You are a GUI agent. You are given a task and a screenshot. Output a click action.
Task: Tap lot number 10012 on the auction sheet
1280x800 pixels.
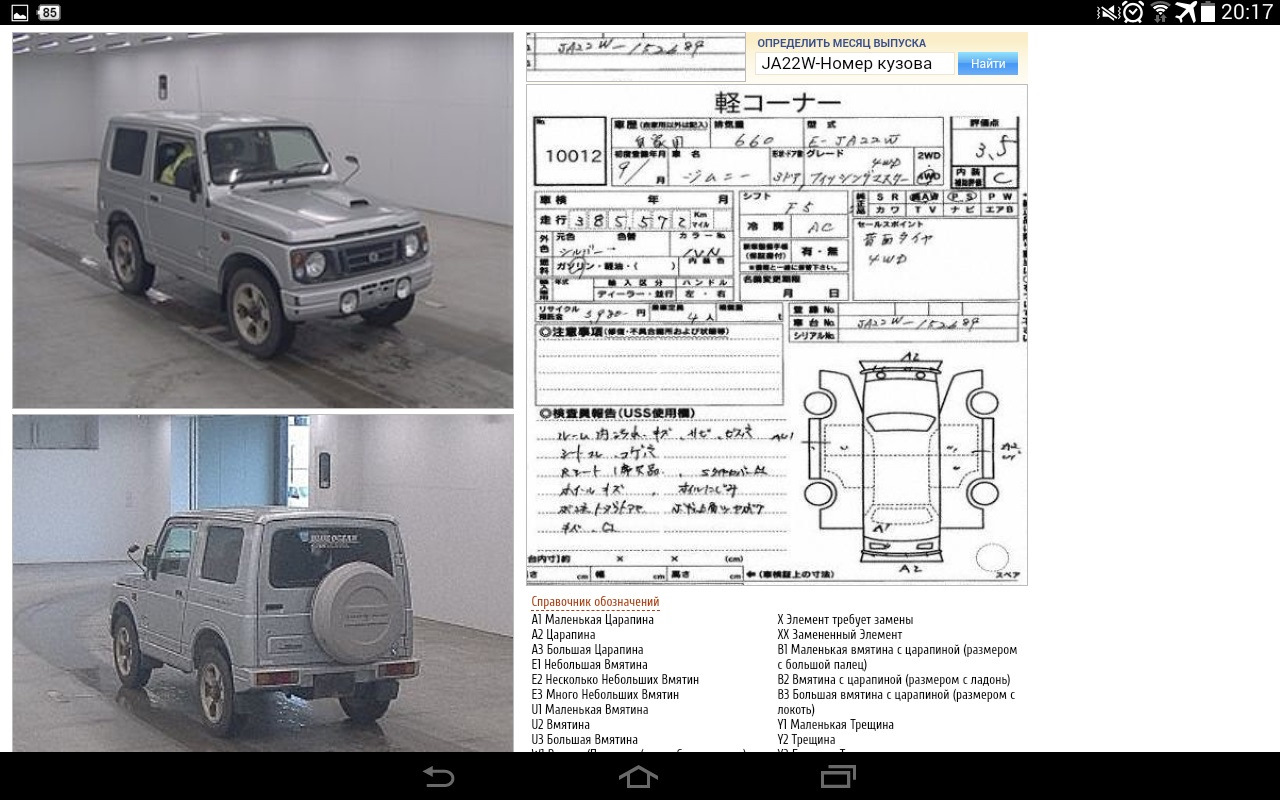tap(573, 156)
